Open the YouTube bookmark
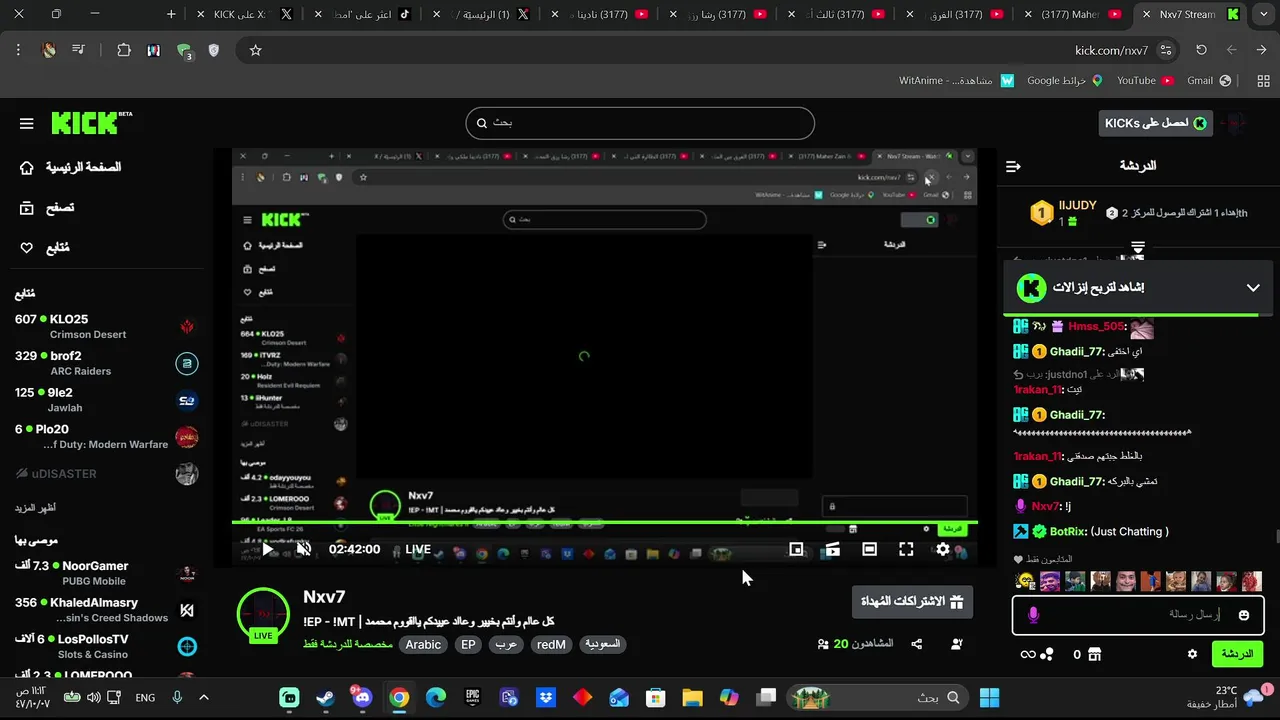 pos(1145,80)
